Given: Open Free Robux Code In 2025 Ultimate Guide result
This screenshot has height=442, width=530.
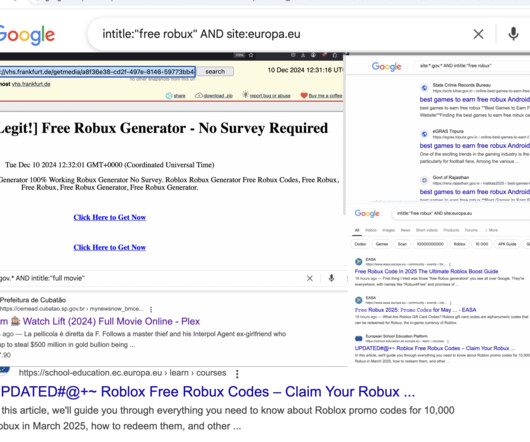Looking at the screenshot, I should click(426, 271).
